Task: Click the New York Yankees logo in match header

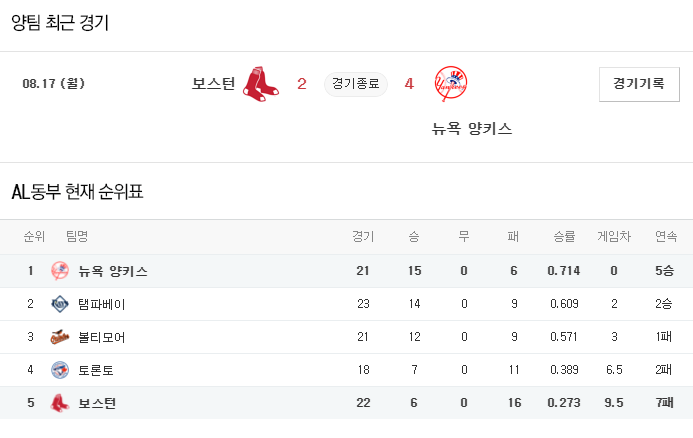Action: (451, 84)
